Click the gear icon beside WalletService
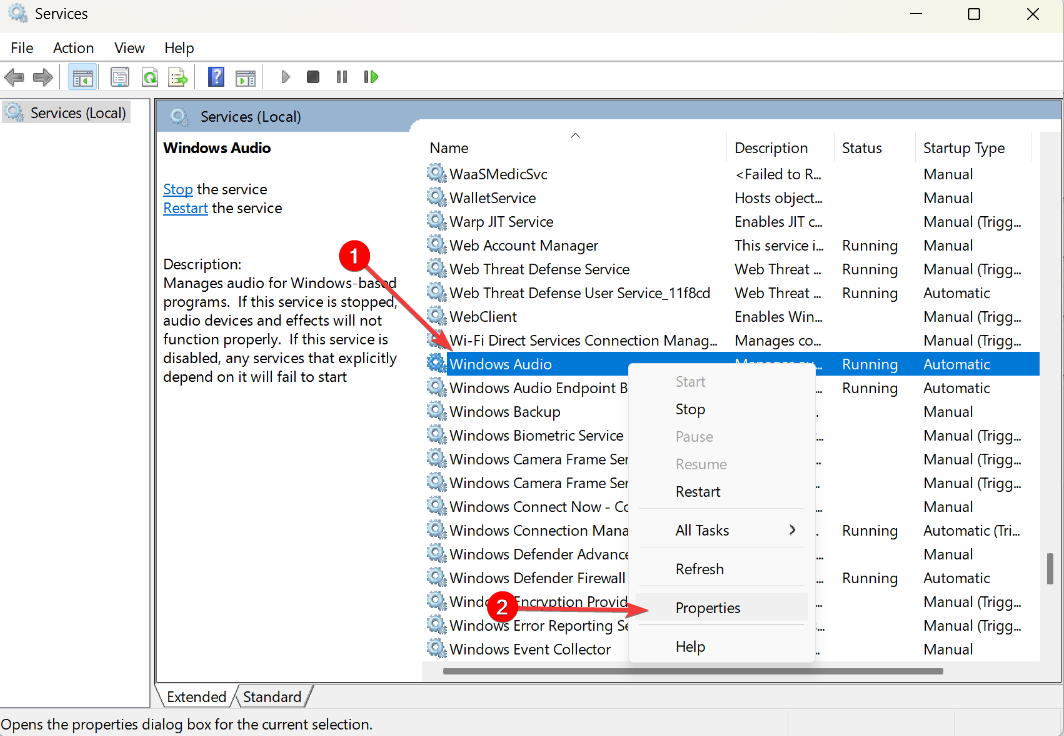1064x736 pixels. pyautogui.click(x=436, y=197)
